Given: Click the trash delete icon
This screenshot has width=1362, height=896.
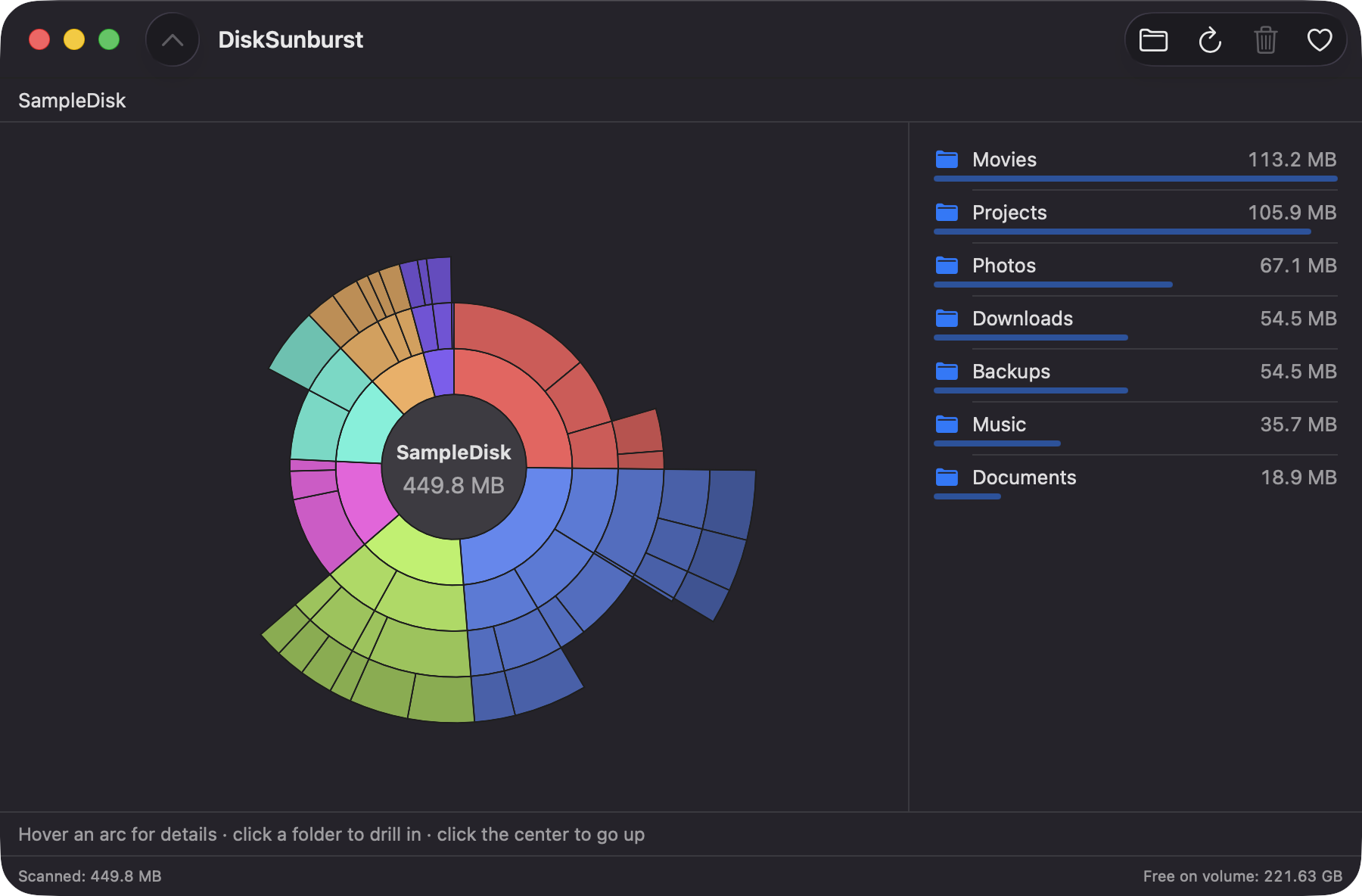Looking at the screenshot, I should tap(1265, 40).
